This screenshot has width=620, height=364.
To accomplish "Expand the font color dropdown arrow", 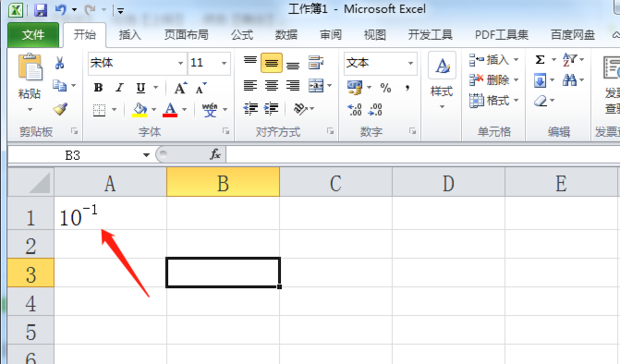I will pos(184,110).
